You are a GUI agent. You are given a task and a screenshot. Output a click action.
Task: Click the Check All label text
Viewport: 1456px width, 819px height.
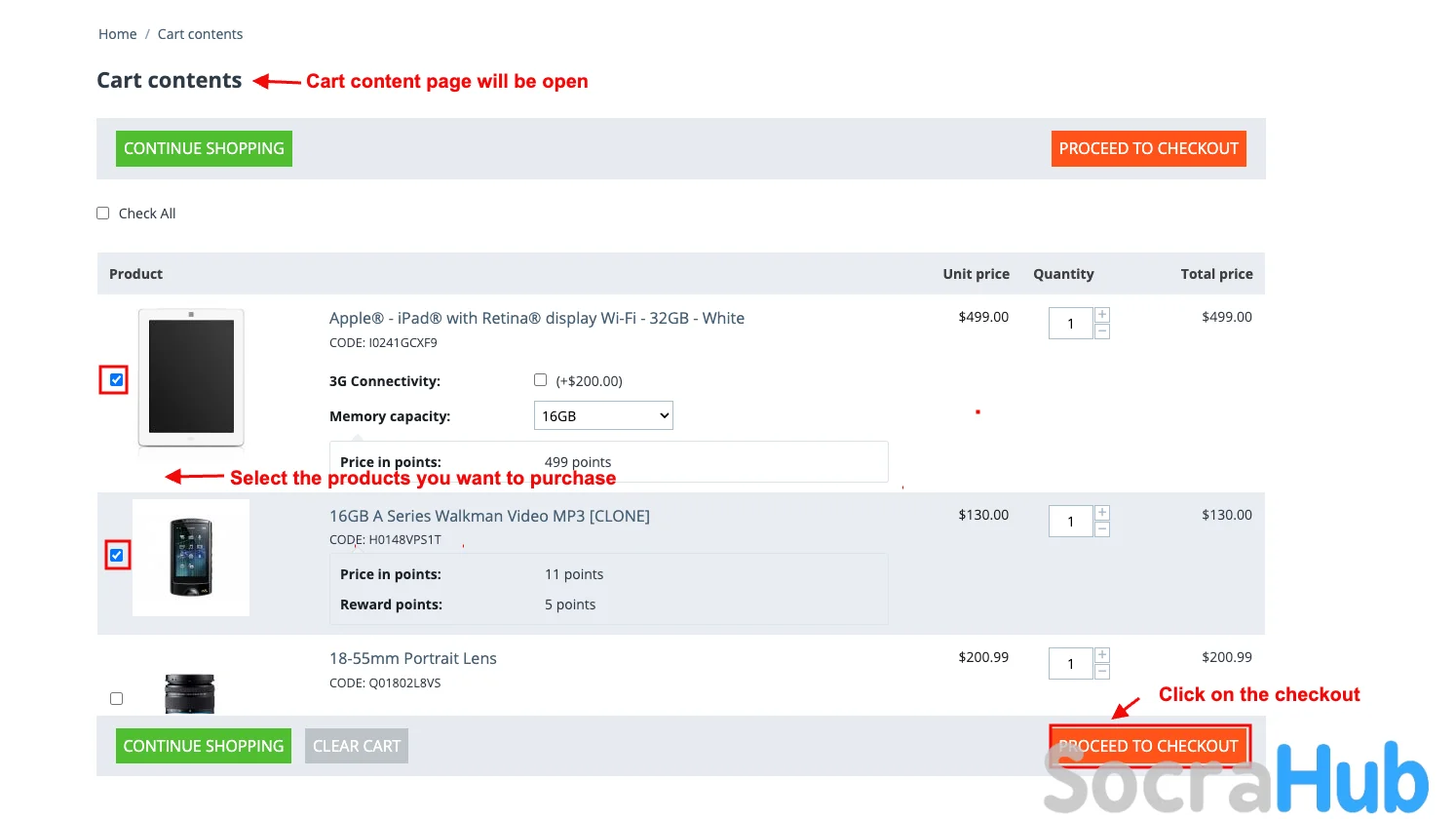[x=147, y=214]
